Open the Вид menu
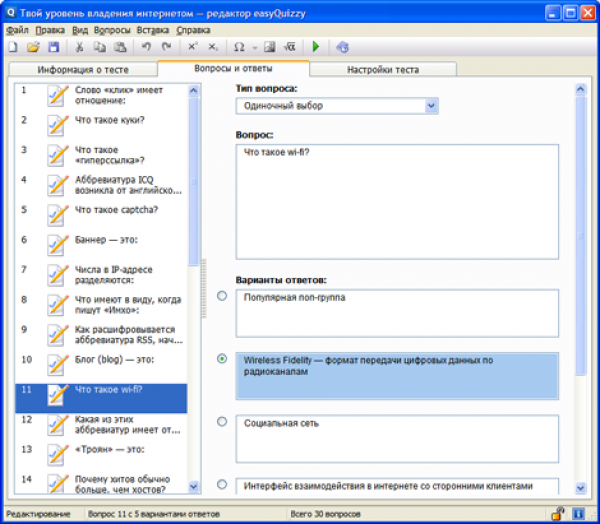The image size is (600, 524). pos(80,30)
